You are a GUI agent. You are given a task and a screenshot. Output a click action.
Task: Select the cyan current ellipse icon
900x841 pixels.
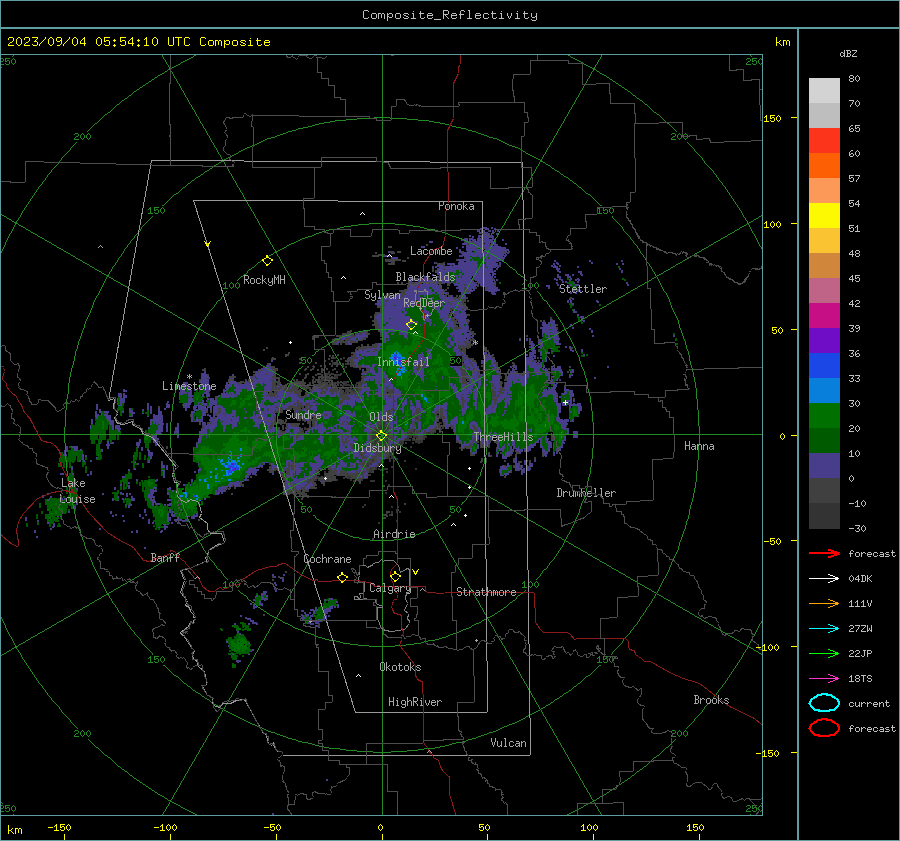pyautogui.click(x=824, y=703)
